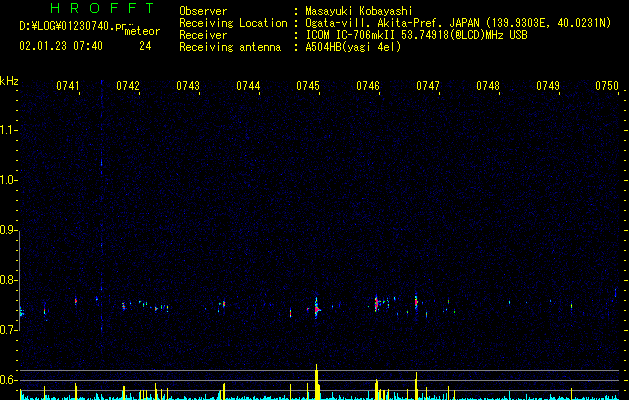
Task: Click the 1.0 frequency axis label
Action: tap(9, 181)
